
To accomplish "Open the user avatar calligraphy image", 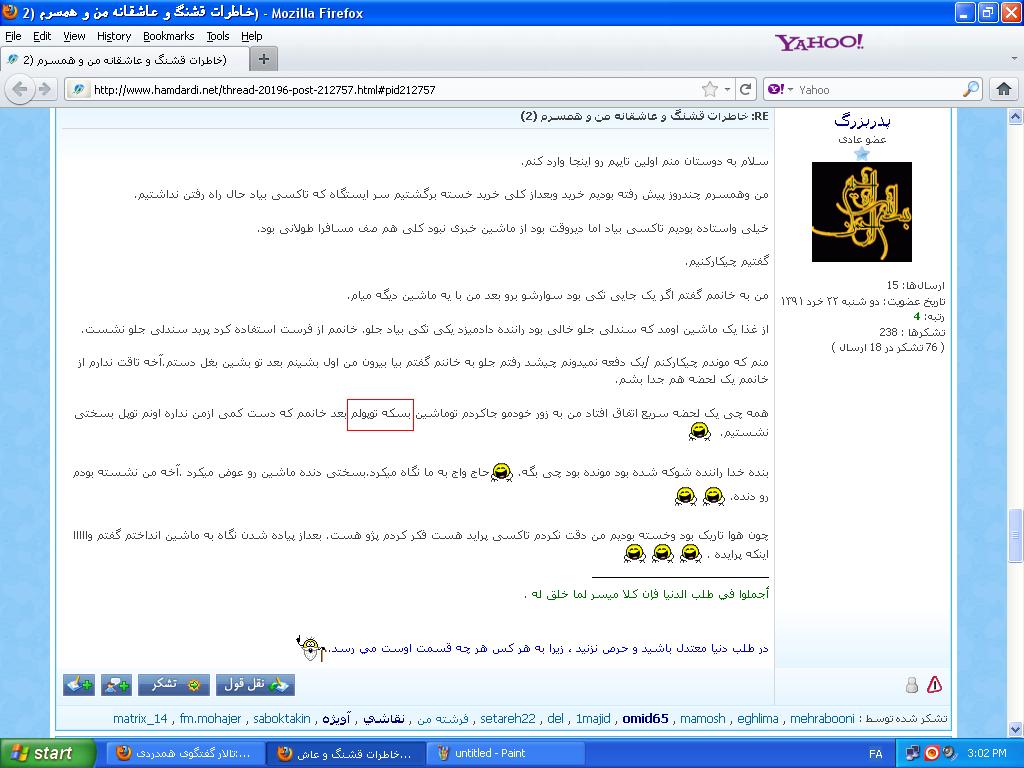I will (x=861, y=212).
